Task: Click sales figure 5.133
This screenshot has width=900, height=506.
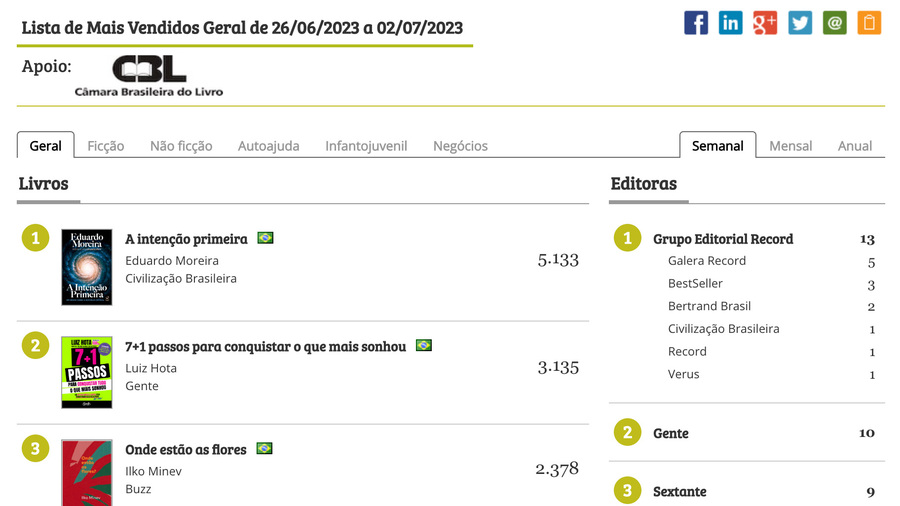Action: coord(558,260)
